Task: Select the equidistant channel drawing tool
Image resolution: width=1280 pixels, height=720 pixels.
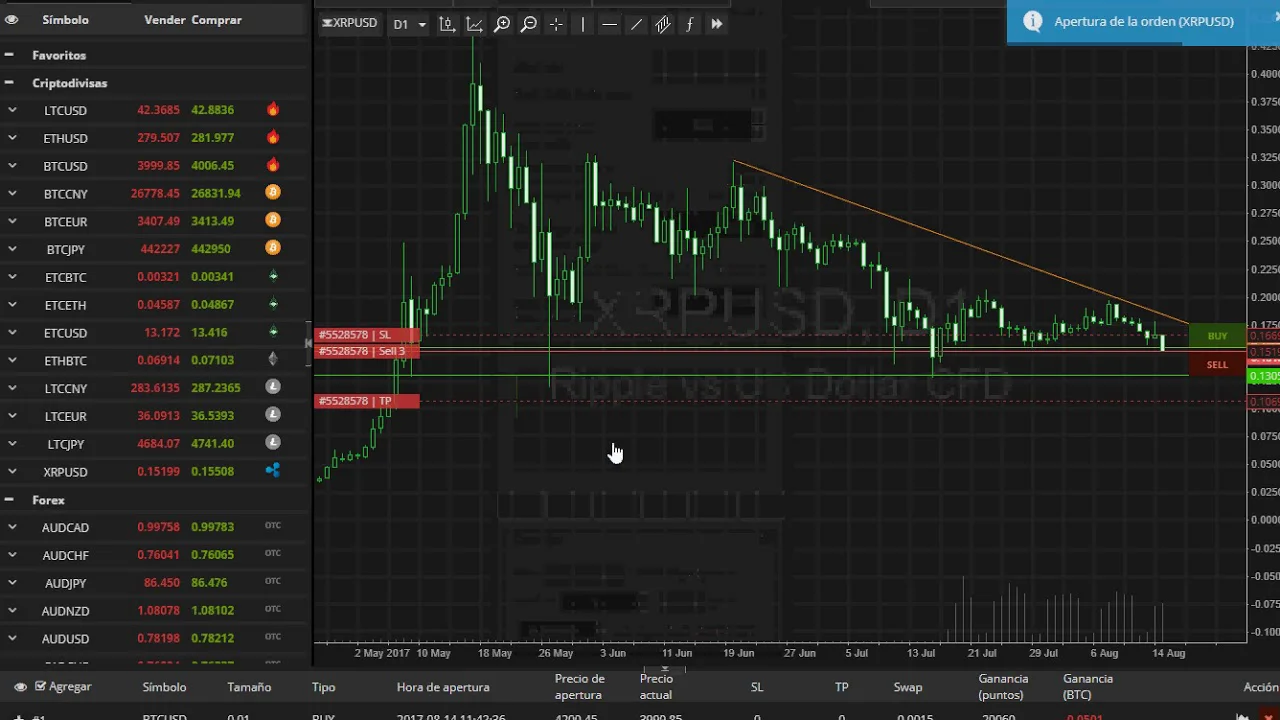Action: (x=663, y=24)
